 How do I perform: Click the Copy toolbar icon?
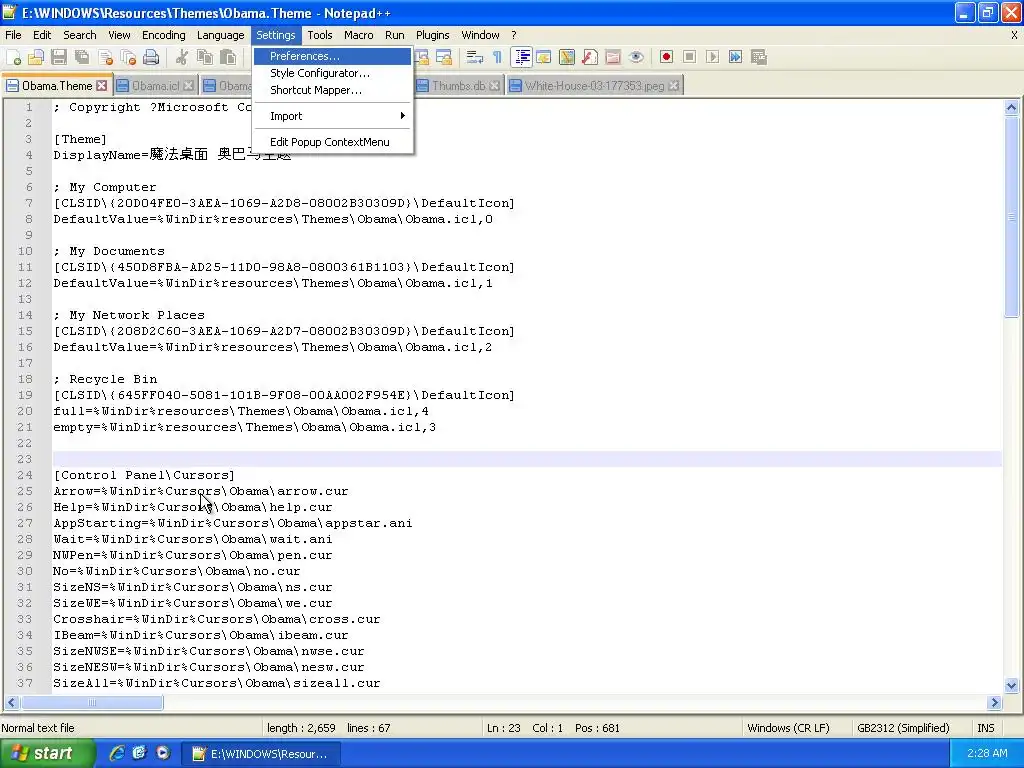point(204,57)
